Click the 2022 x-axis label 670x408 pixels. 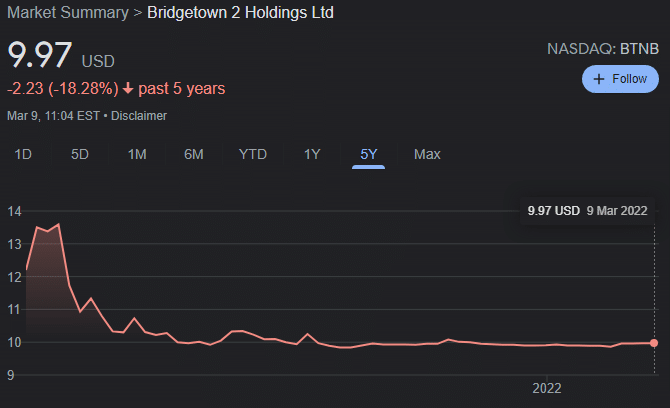tap(547, 388)
